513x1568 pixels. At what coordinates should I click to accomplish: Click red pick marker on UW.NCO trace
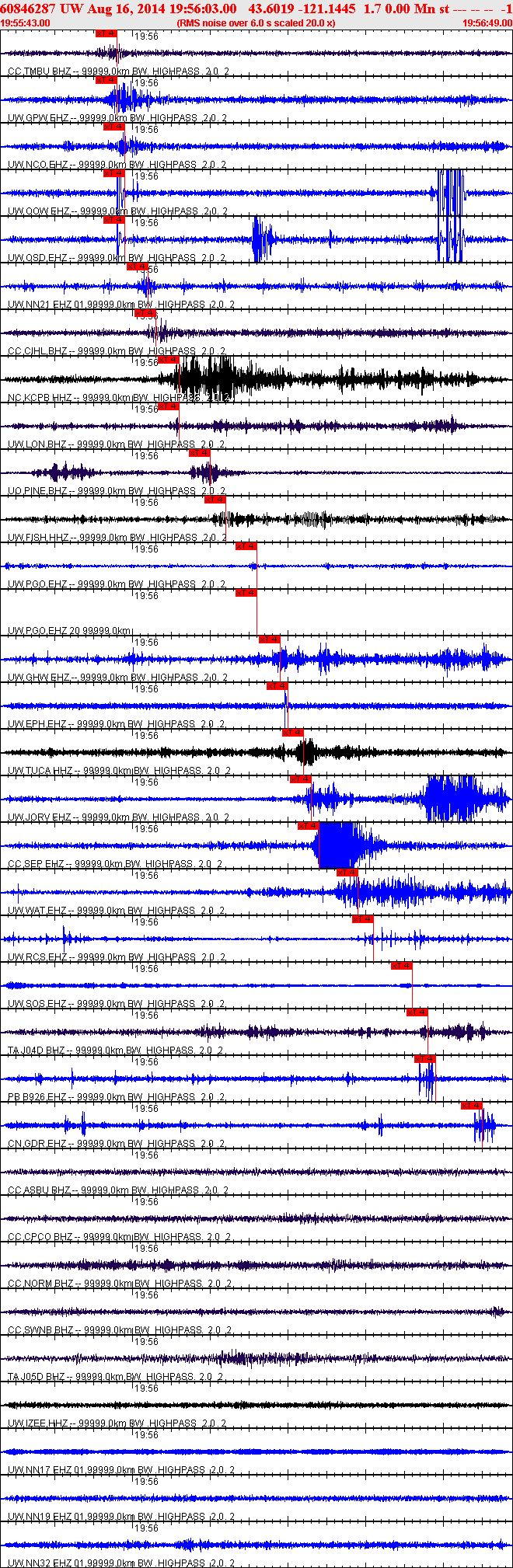113,127
